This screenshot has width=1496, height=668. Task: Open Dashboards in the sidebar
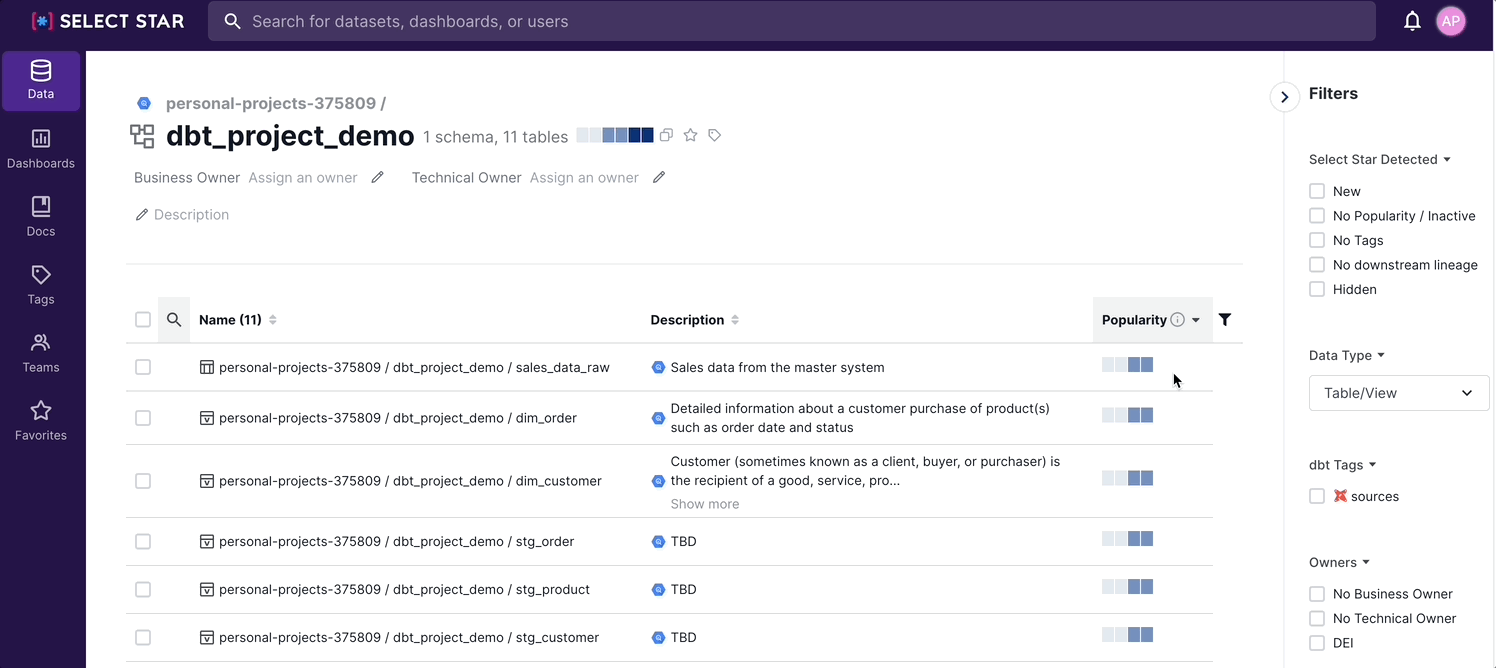tap(41, 149)
